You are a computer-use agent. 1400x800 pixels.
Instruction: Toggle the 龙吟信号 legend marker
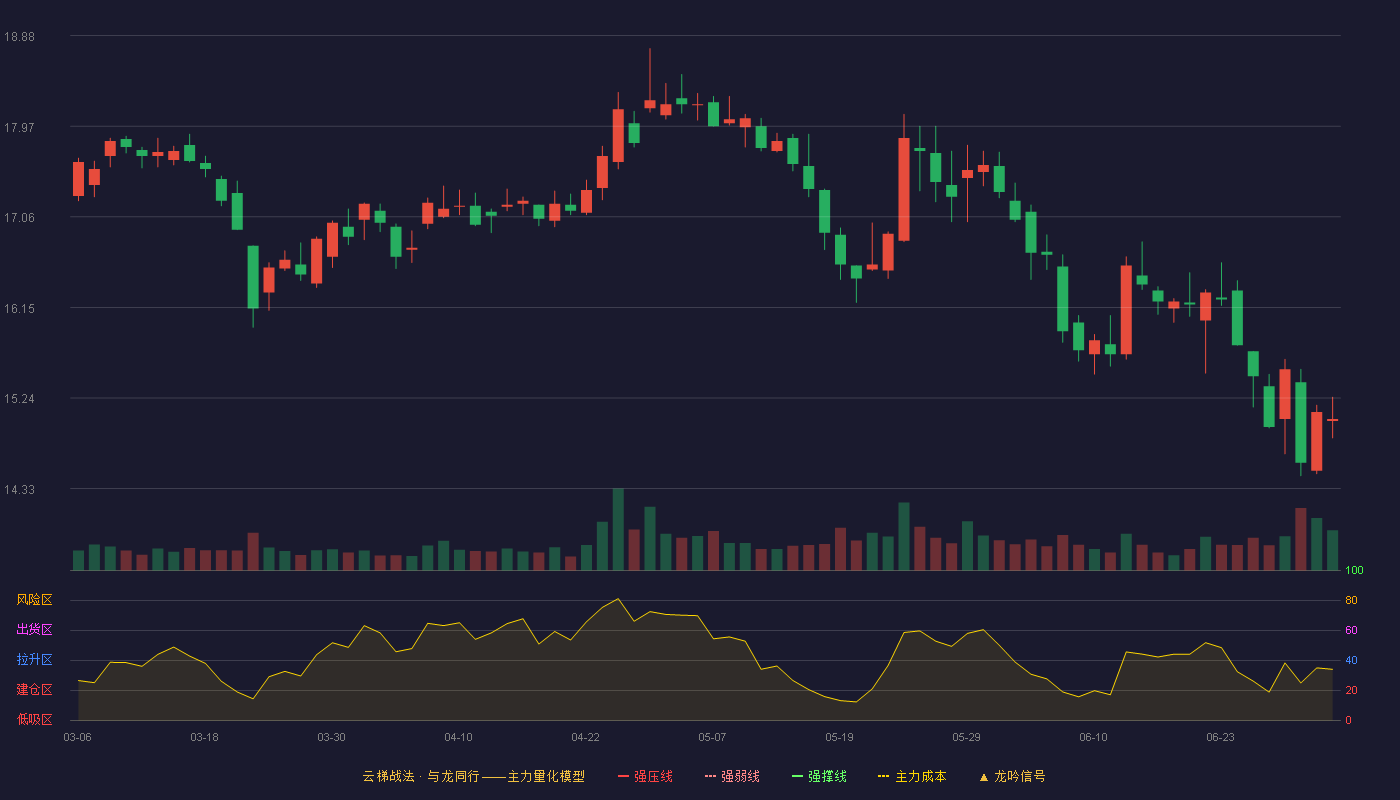(1012, 776)
